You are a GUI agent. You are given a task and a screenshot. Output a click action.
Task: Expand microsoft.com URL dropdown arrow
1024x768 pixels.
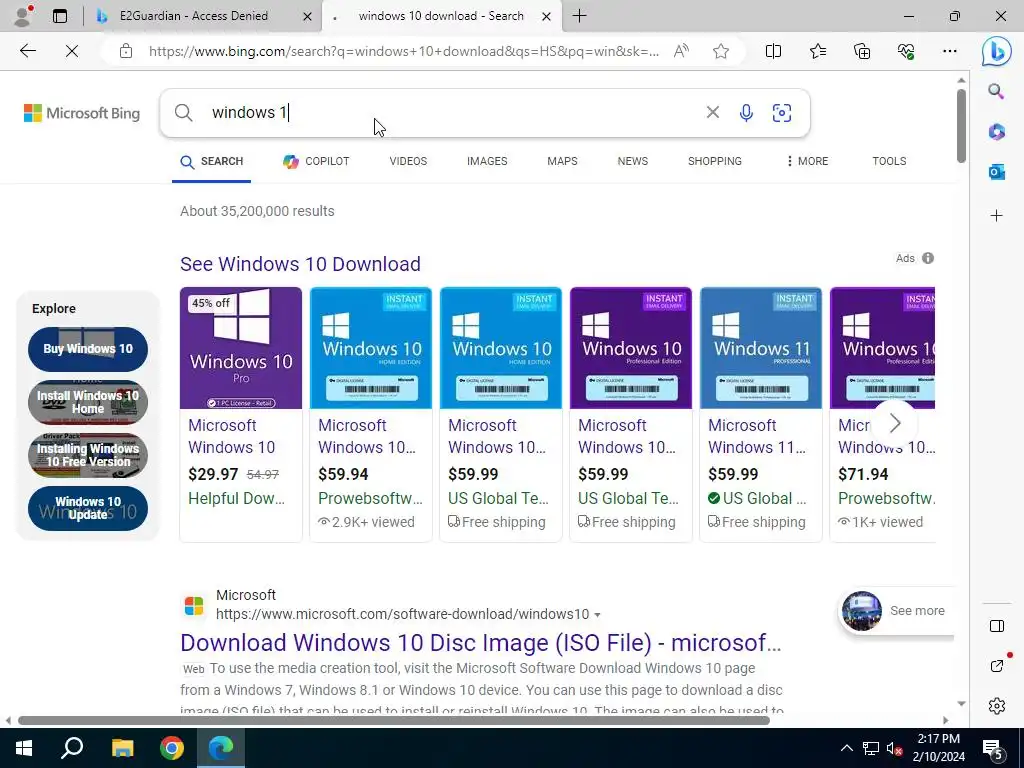click(x=598, y=615)
